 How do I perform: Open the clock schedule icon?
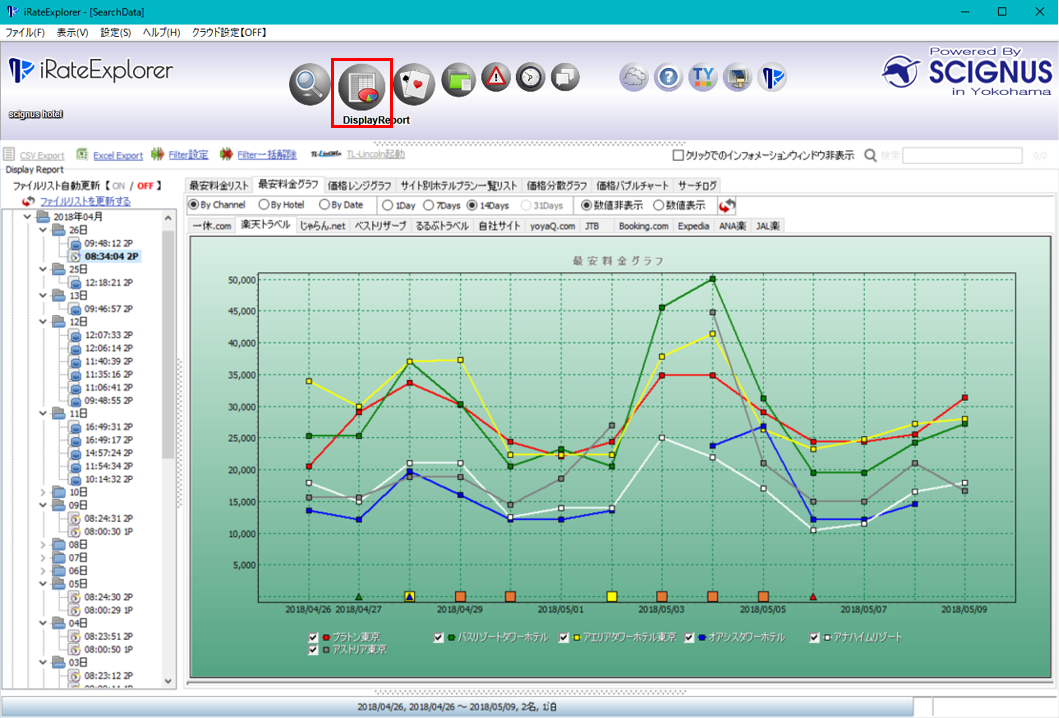(x=531, y=77)
